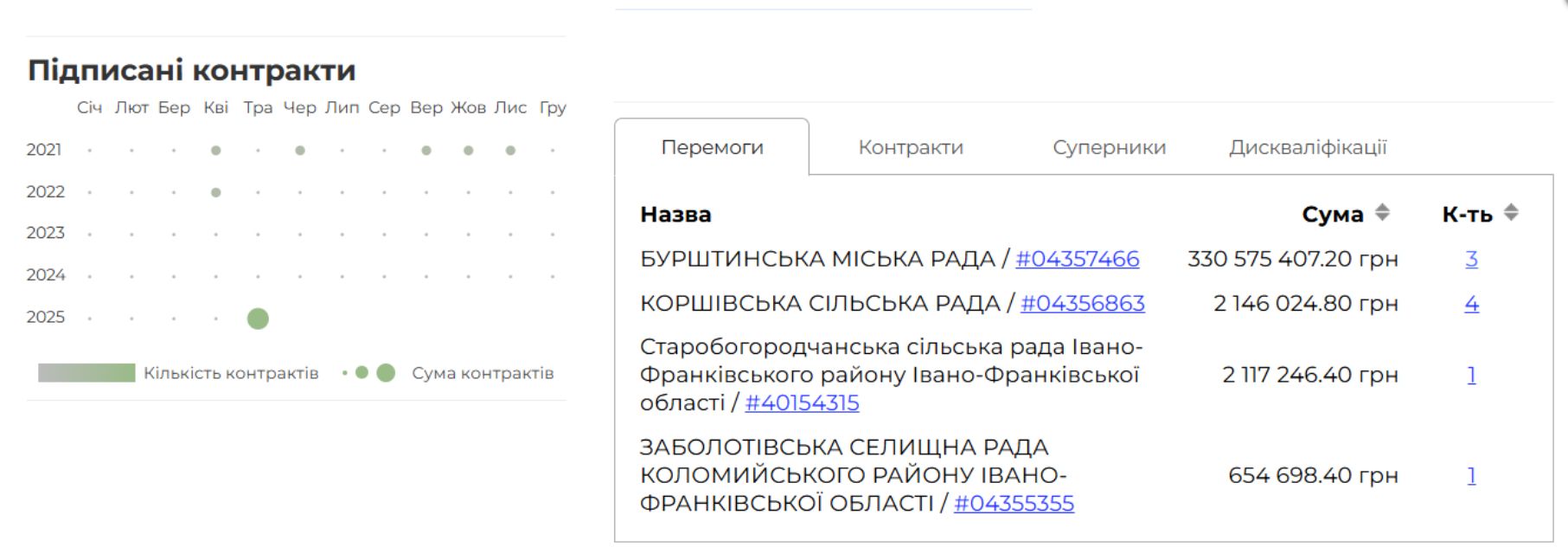Sort the table by К-ть column
The image size is (1568, 547).
(x=1510, y=213)
